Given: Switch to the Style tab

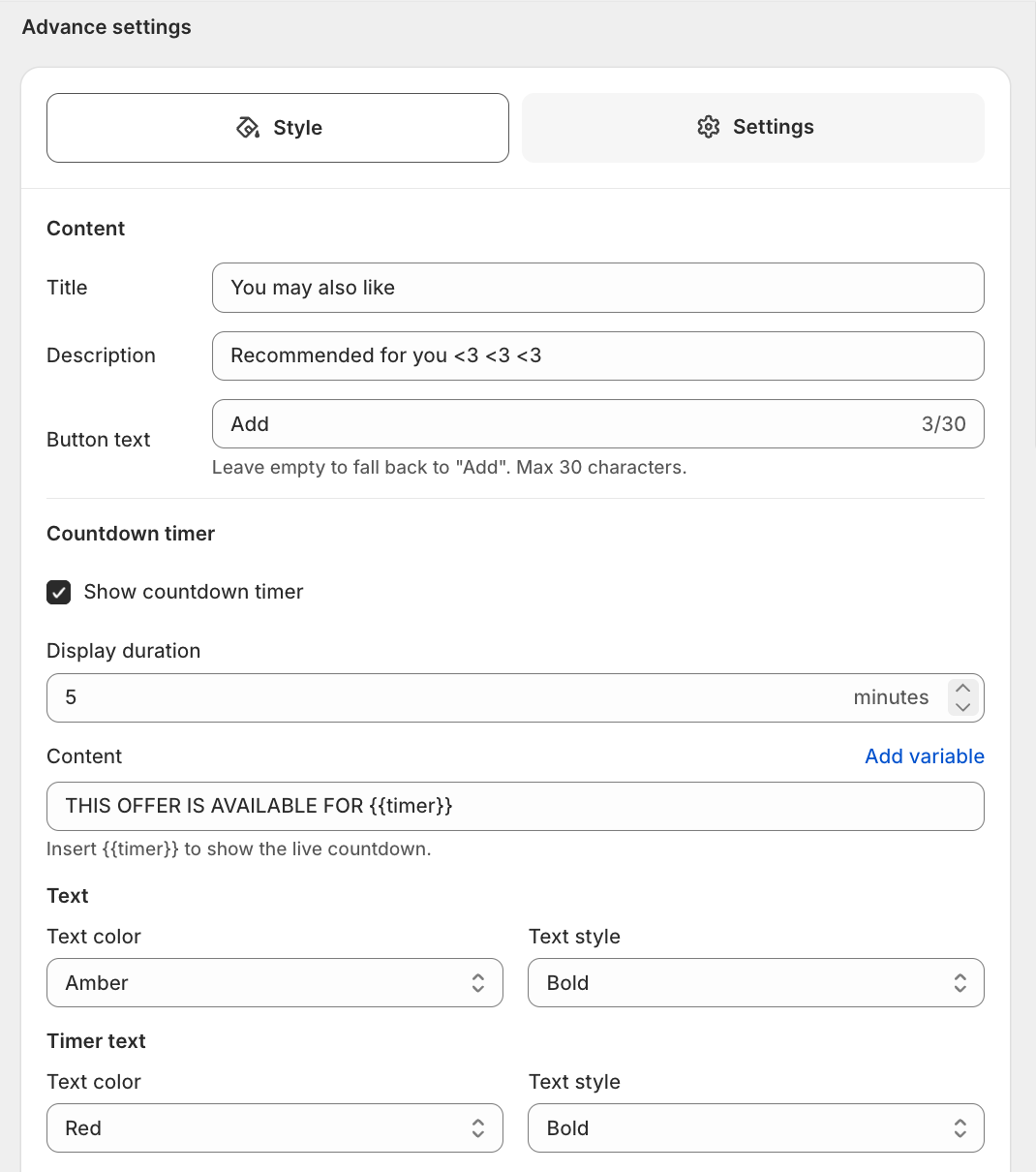Looking at the screenshot, I should (278, 128).
